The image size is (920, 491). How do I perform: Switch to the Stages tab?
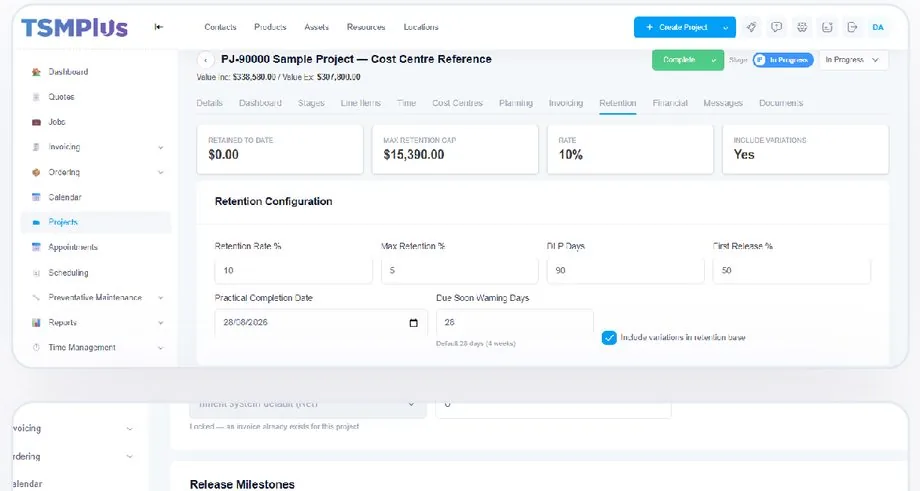point(311,103)
